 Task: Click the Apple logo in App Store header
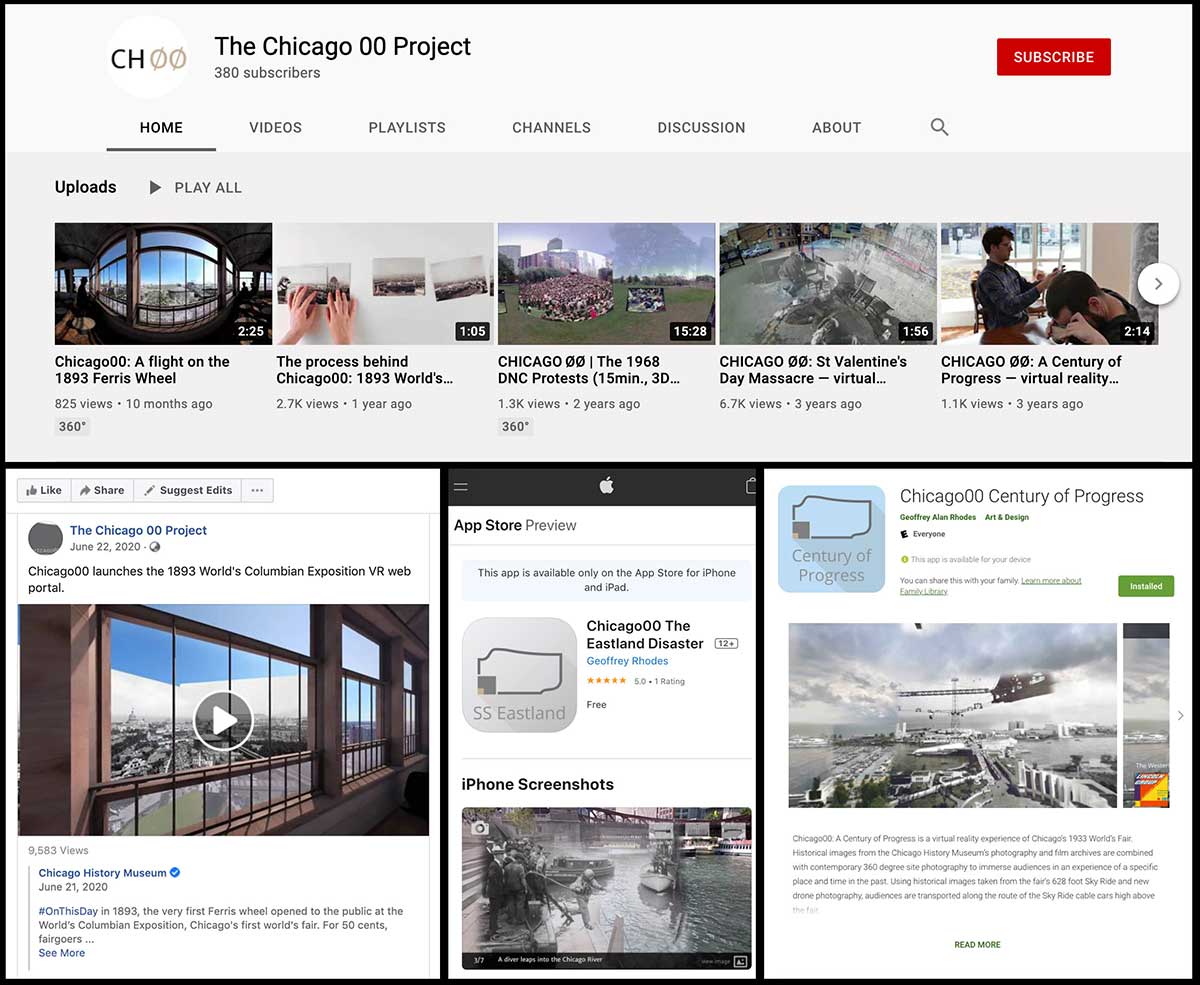[x=606, y=486]
